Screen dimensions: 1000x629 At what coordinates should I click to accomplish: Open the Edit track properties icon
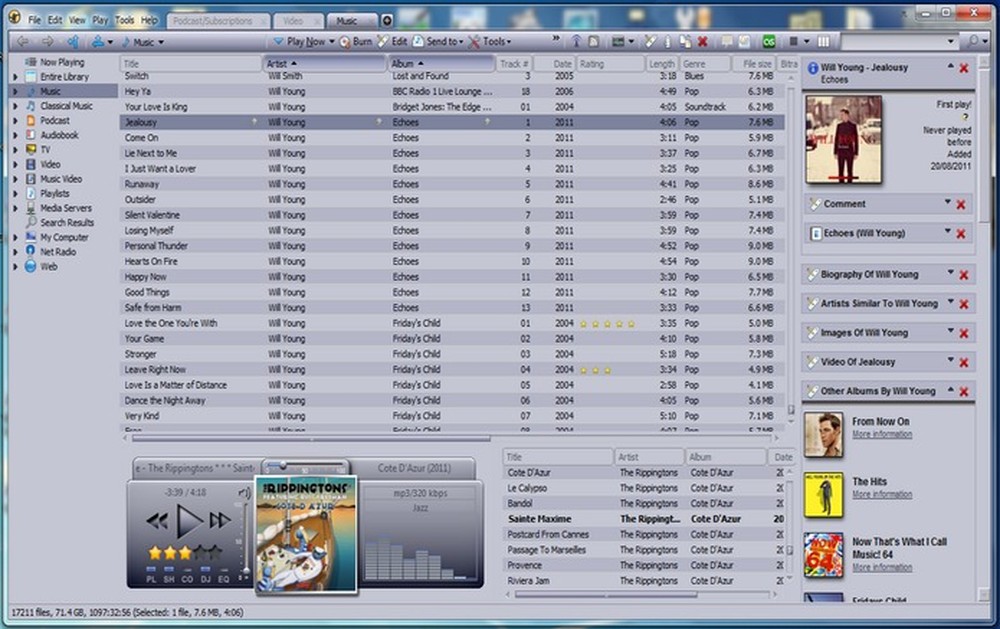pos(381,41)
